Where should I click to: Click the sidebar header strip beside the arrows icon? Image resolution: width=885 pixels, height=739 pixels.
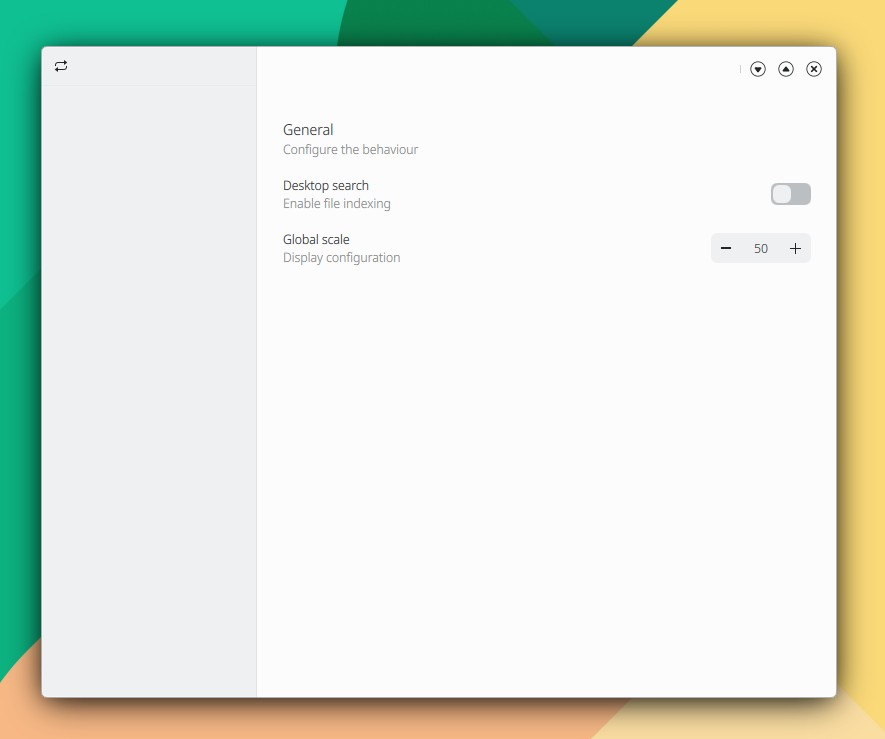pyautogui.click(x=160, y=66)
